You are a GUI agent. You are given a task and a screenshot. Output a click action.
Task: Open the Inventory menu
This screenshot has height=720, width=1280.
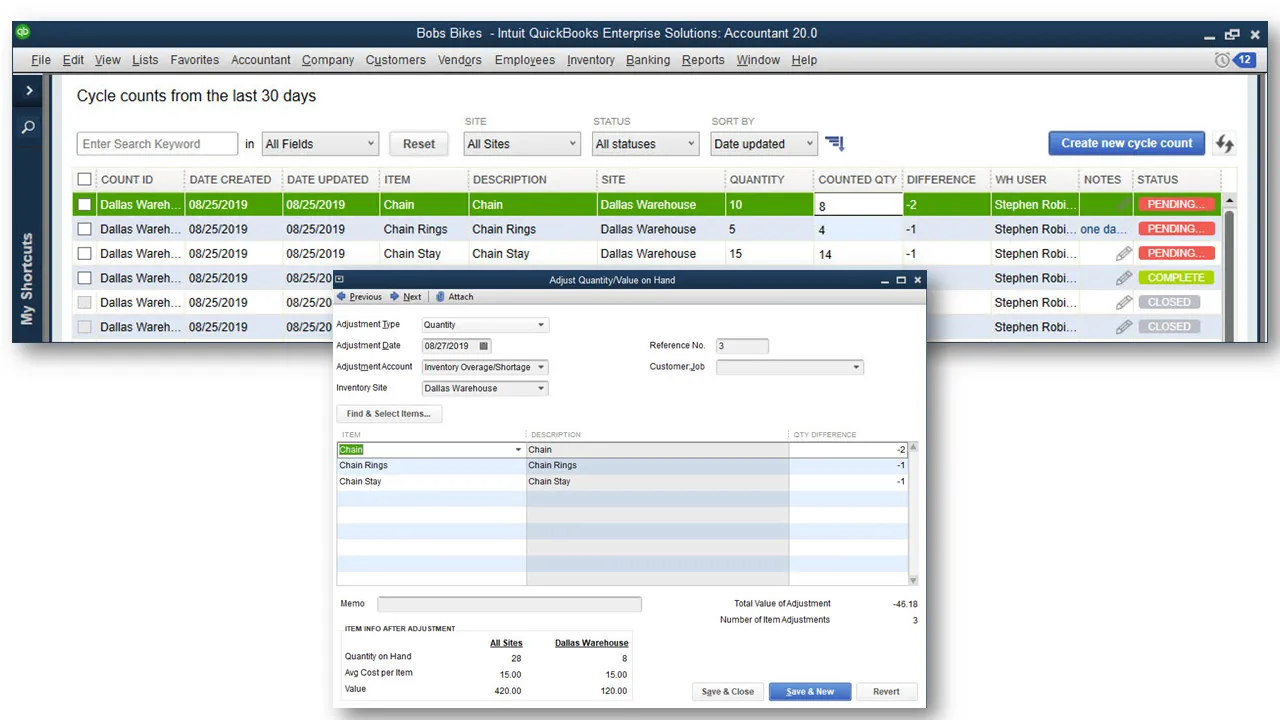(x=590, y=60)
